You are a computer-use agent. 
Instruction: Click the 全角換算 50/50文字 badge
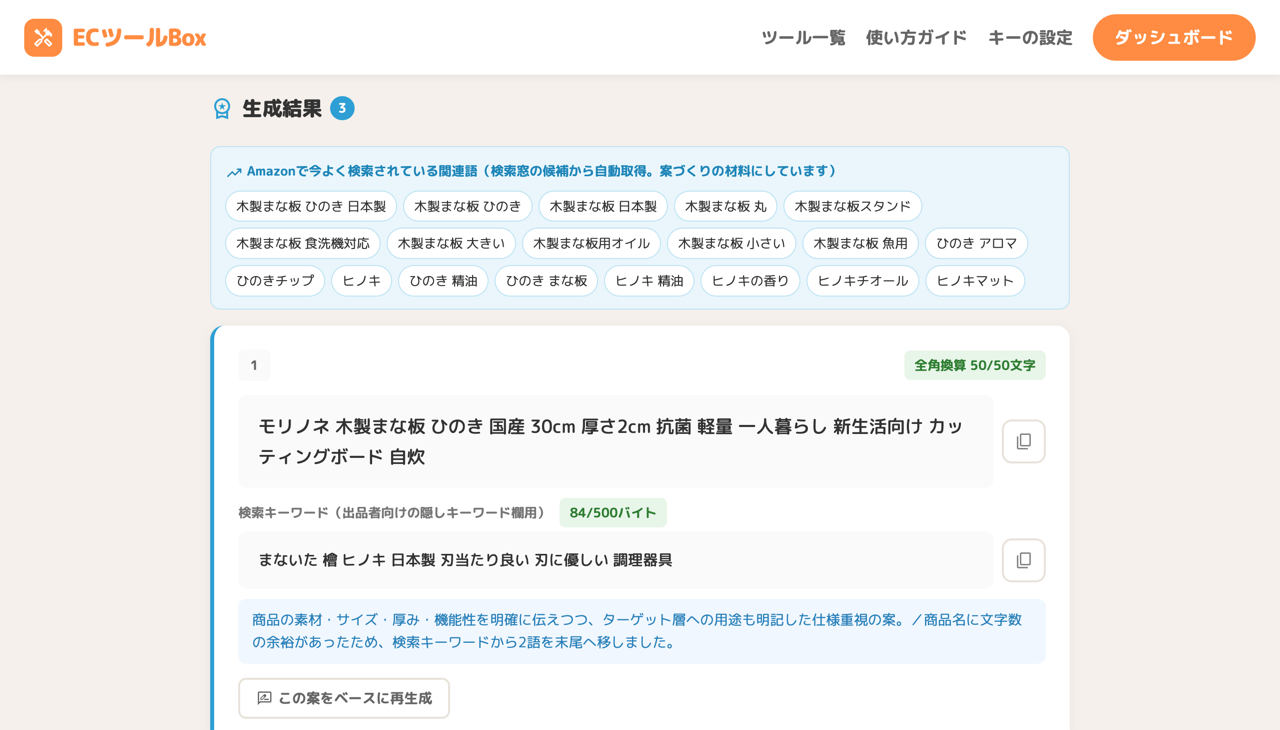[x=975, y=365]
